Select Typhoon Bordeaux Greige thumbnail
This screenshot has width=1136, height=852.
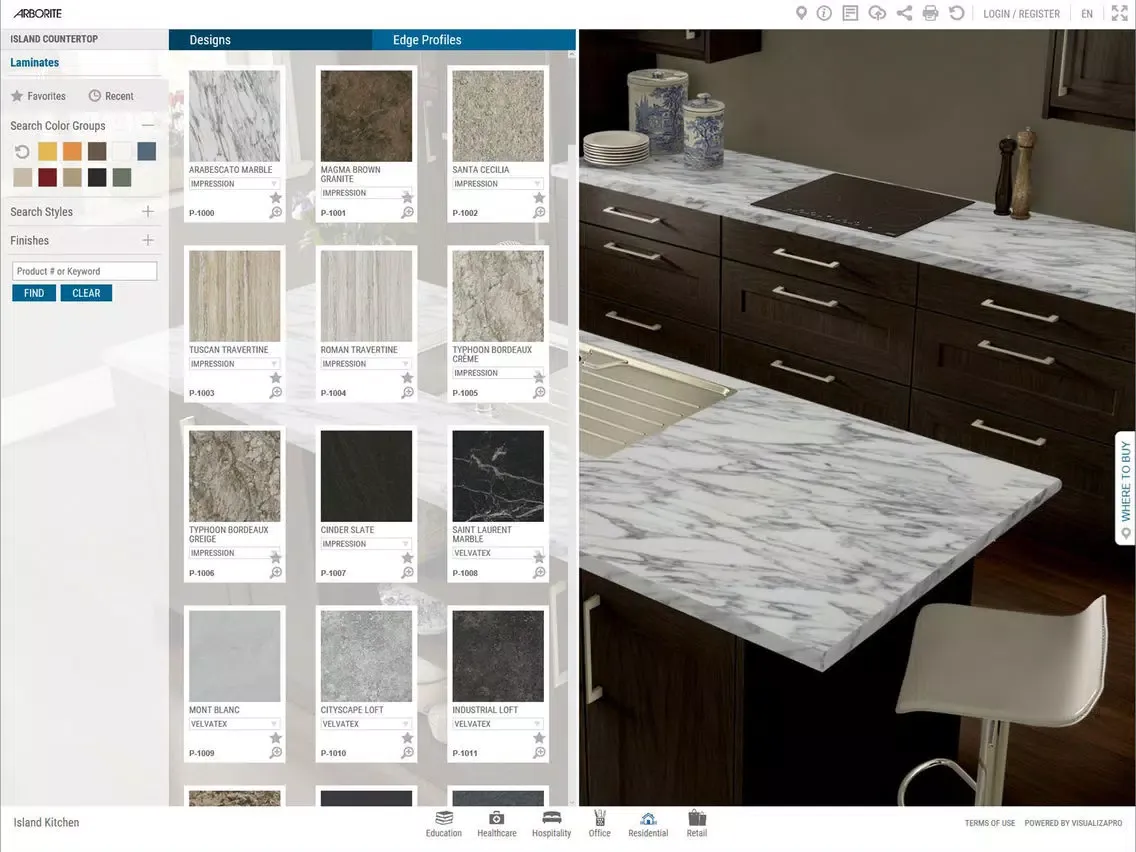[235, 476]
